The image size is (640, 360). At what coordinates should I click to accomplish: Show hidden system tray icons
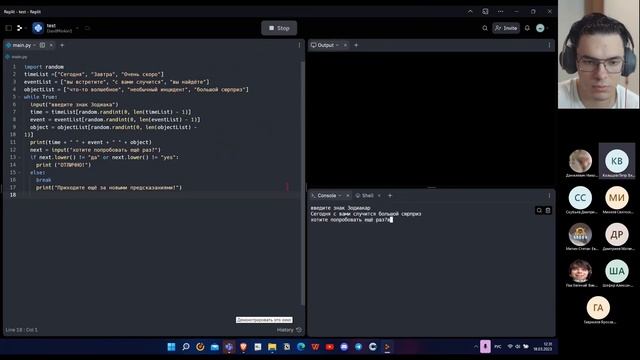pyautogui.click(x=476, y=347)
